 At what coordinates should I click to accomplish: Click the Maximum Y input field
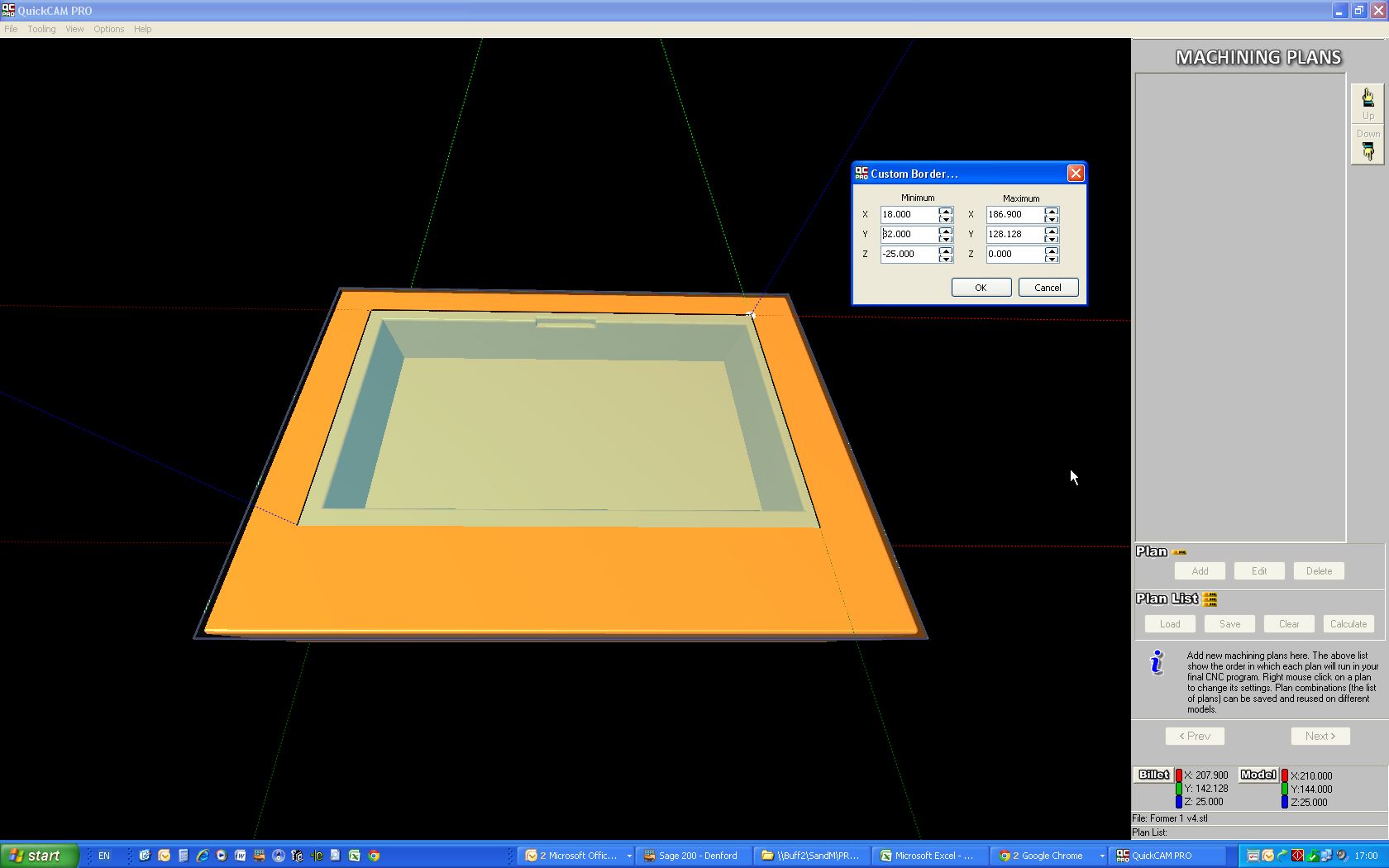(x=1014, y=235)
